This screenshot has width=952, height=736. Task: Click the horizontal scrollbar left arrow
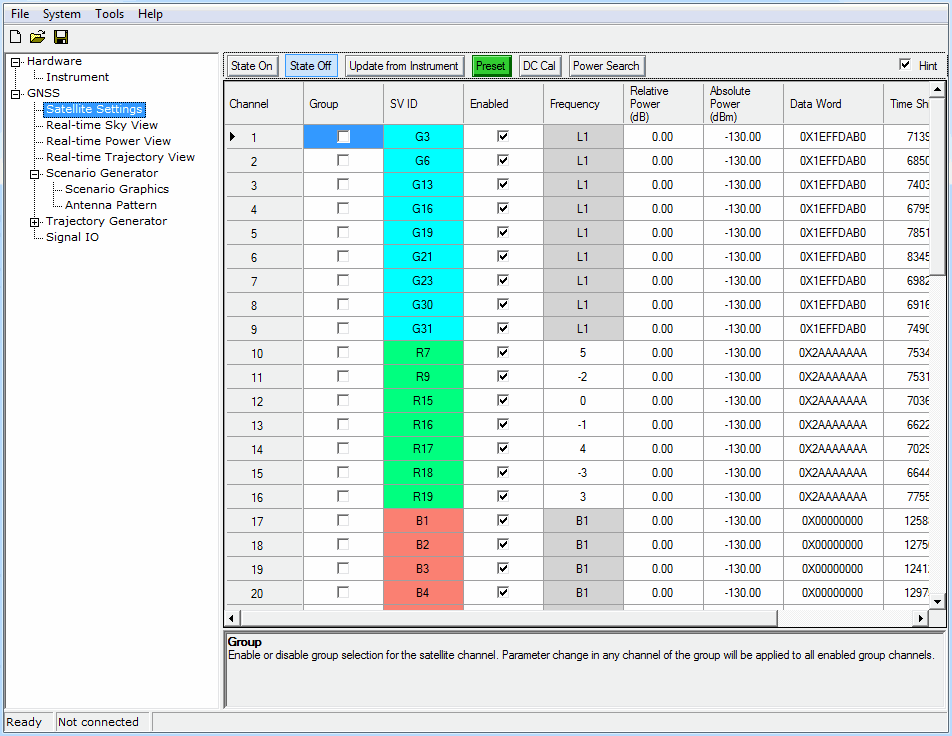pyautogui.click(x=232, y=619)
